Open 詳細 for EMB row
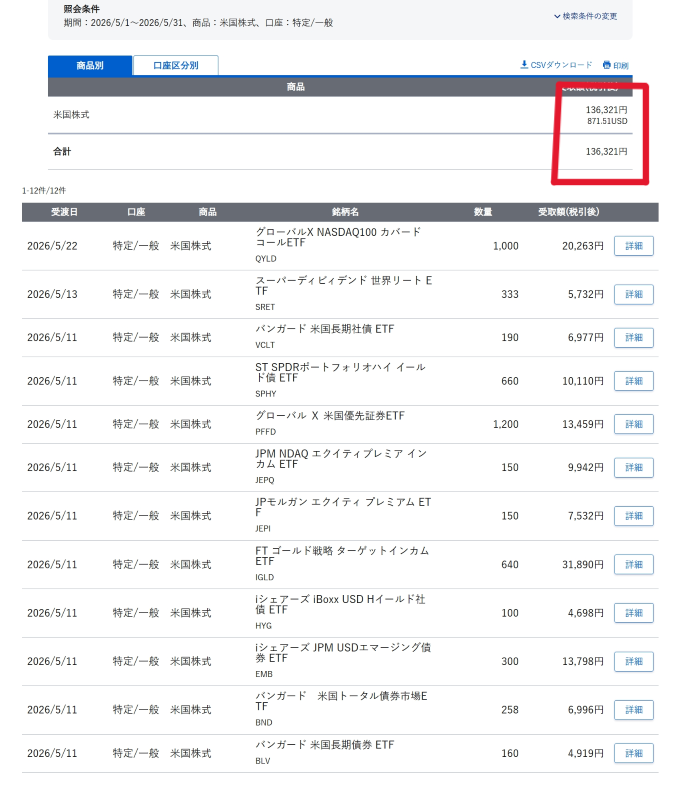The width and height of the screenshot is (677, 795). (633, 661)
